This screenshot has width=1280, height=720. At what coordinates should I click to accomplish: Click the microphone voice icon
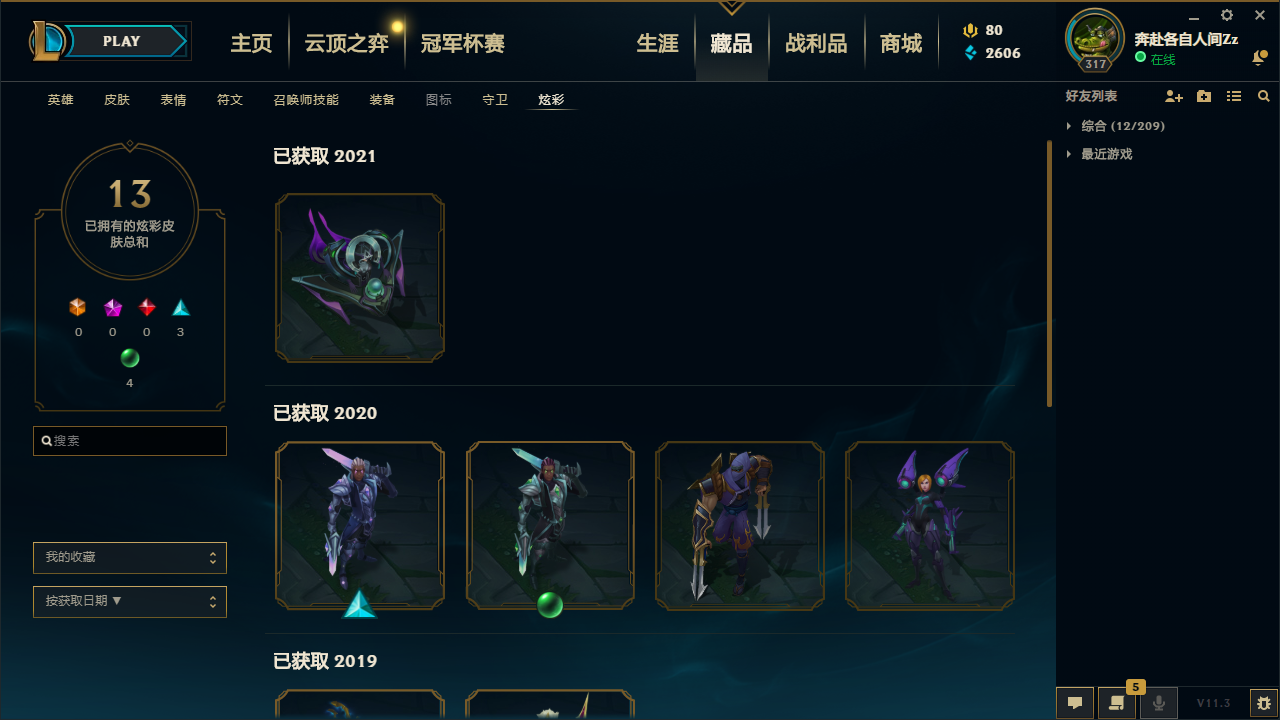click(1159, 703)
